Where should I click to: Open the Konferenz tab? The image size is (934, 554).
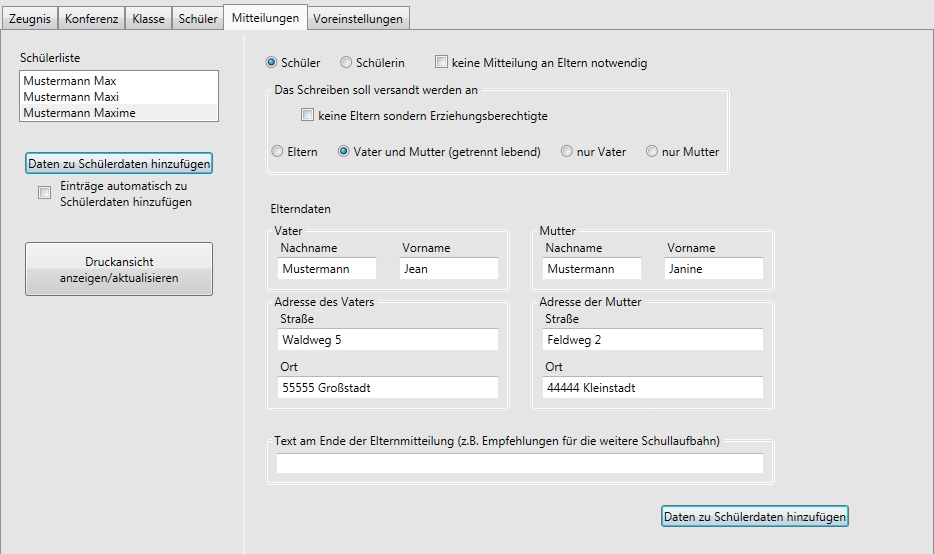pos(91,19)
